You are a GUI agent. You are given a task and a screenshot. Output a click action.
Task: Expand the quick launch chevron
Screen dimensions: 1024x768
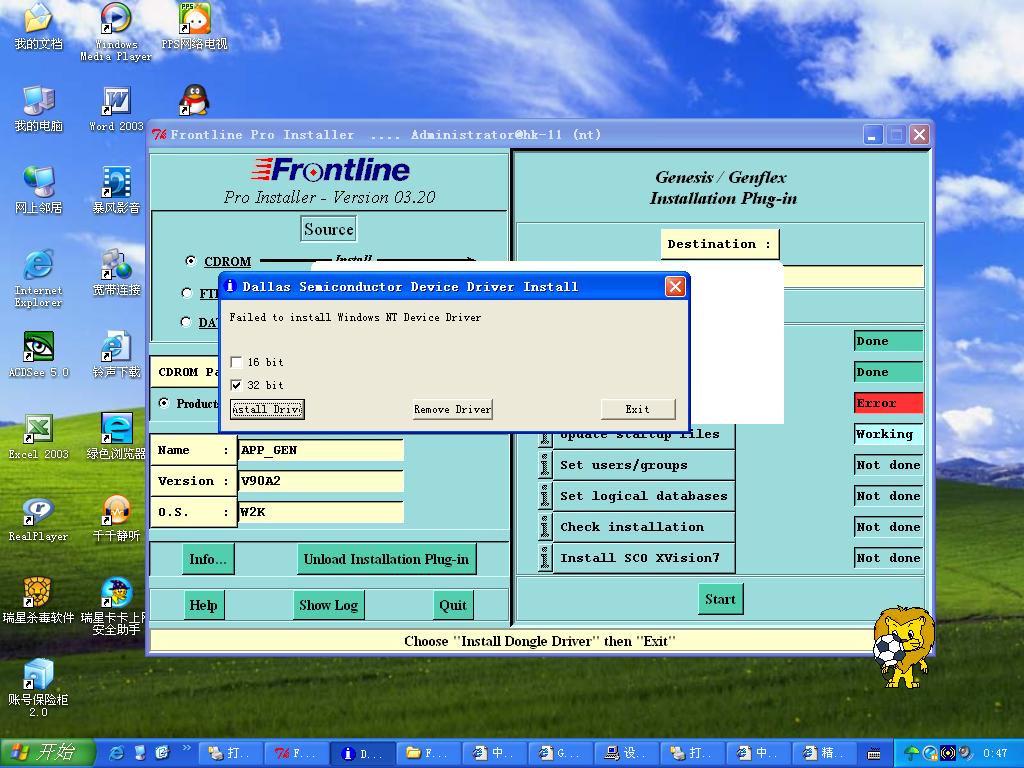coord(187,748)
